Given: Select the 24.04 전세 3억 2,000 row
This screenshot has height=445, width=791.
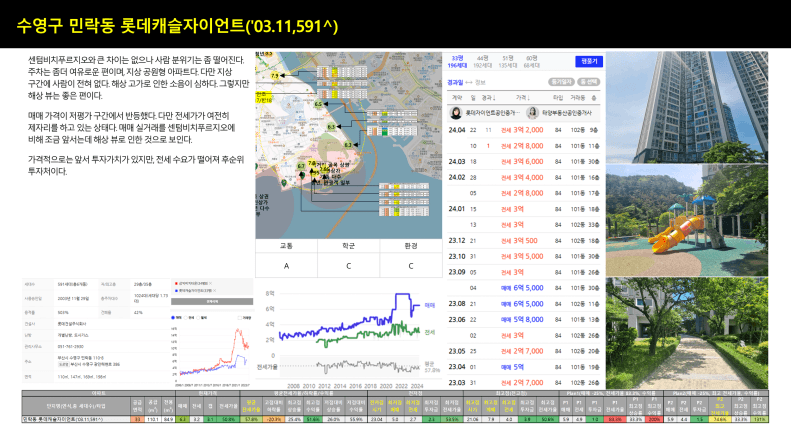Looking at the screenshot, I should [524, 130].
